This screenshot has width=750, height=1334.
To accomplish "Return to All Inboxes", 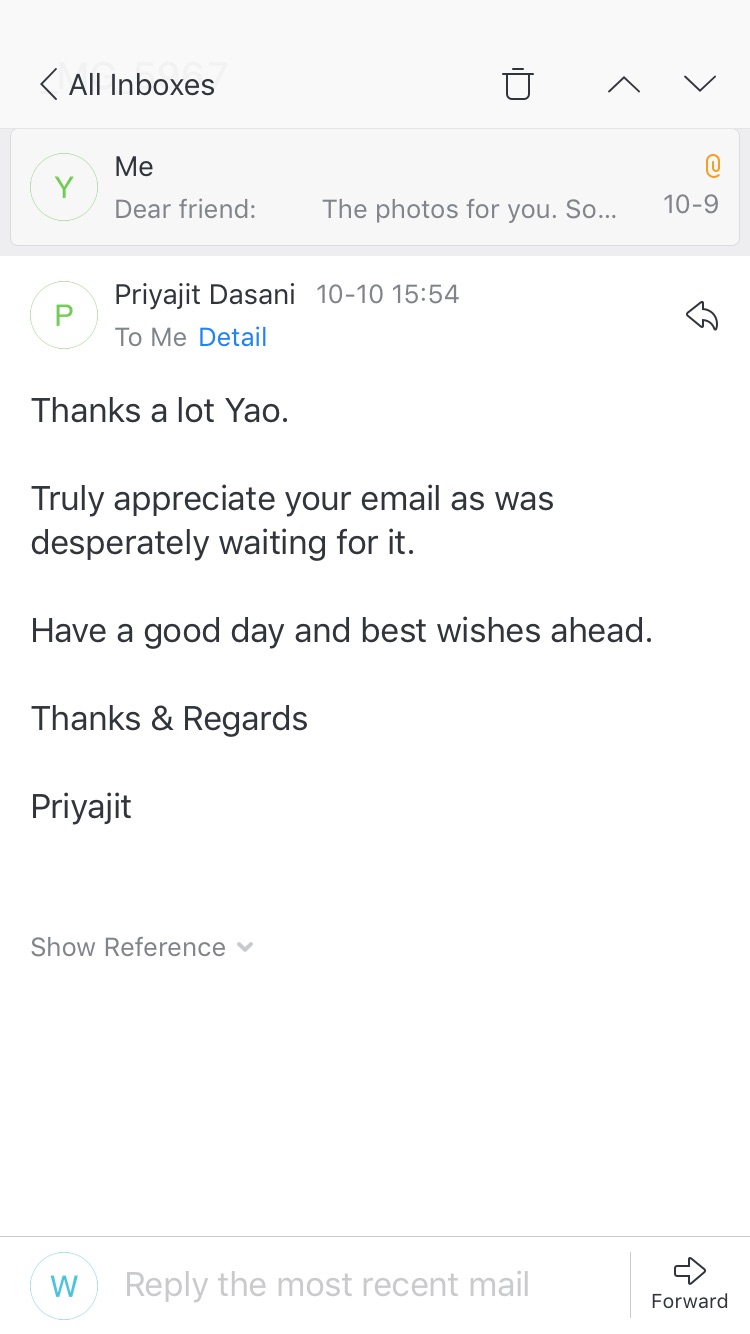I will [141, 85].
